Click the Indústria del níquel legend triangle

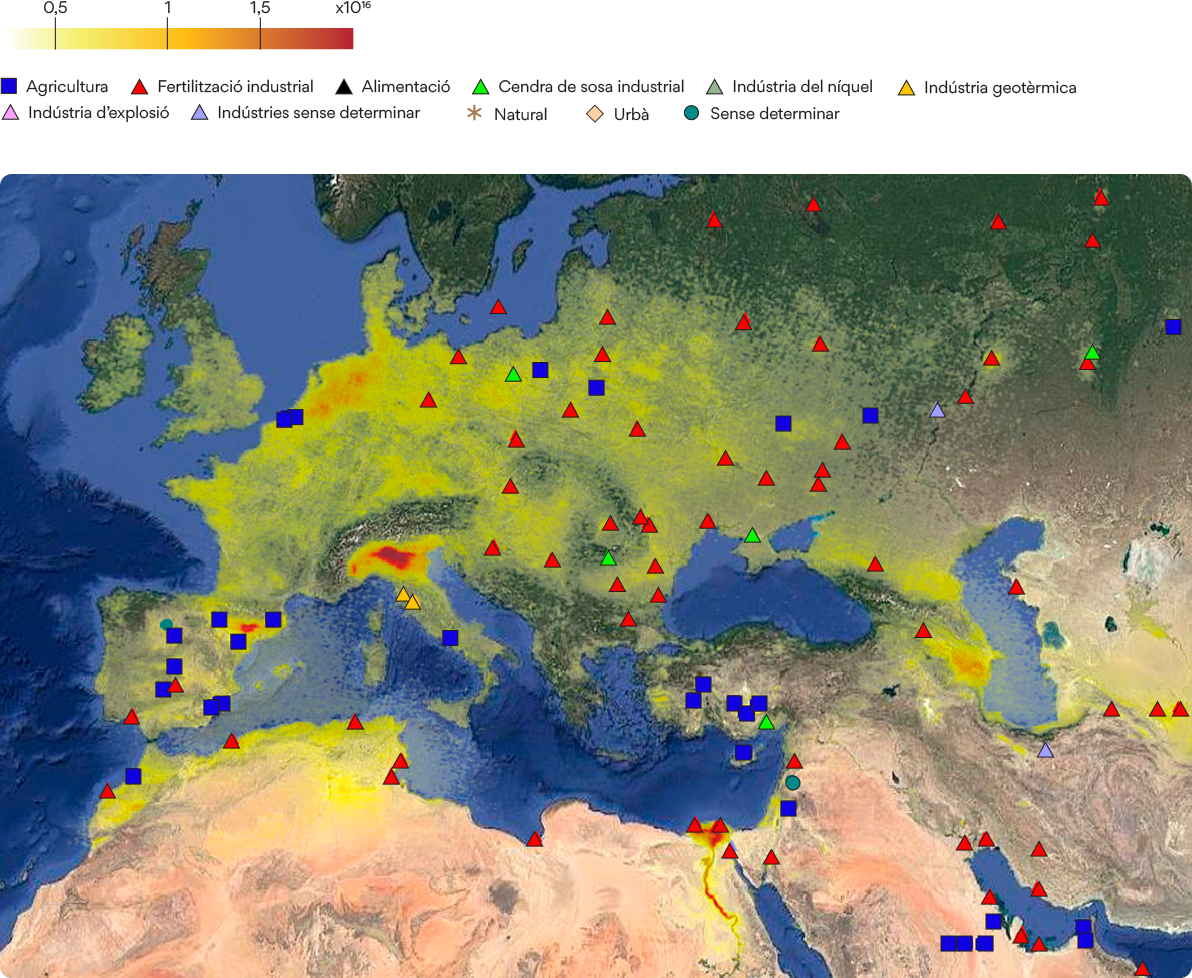(x=715, y=87)
